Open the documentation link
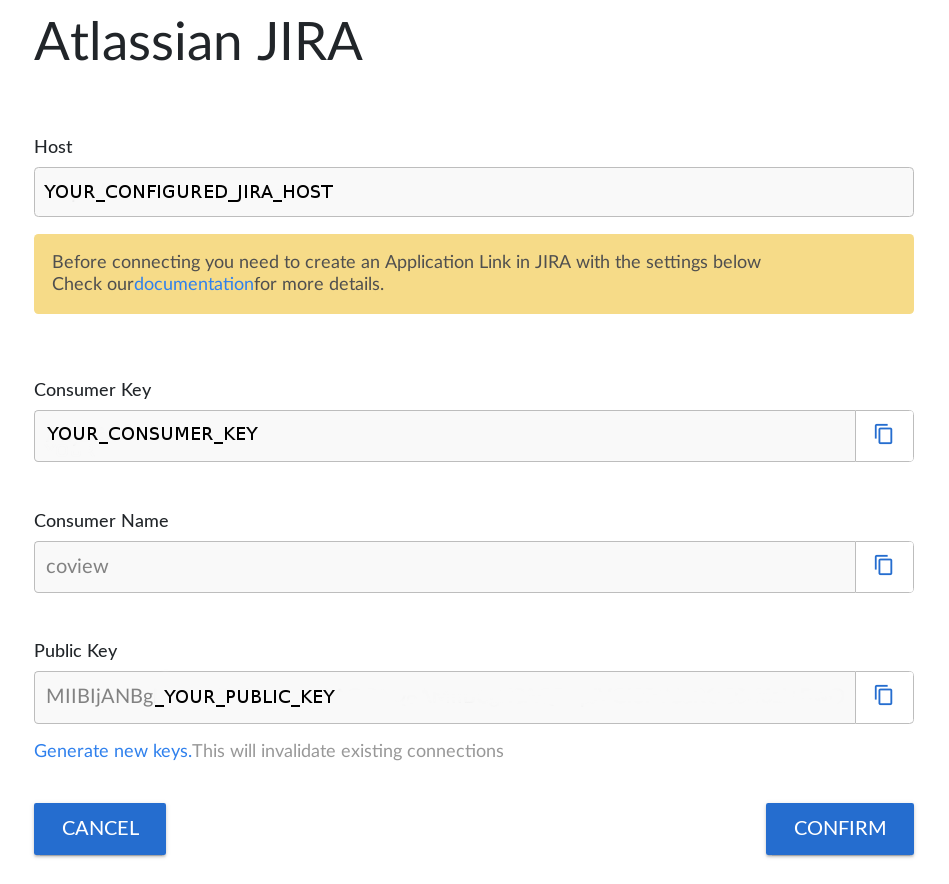Image resolution: width=949 pixels, height=884 pixels. click(x=194, y=284)
